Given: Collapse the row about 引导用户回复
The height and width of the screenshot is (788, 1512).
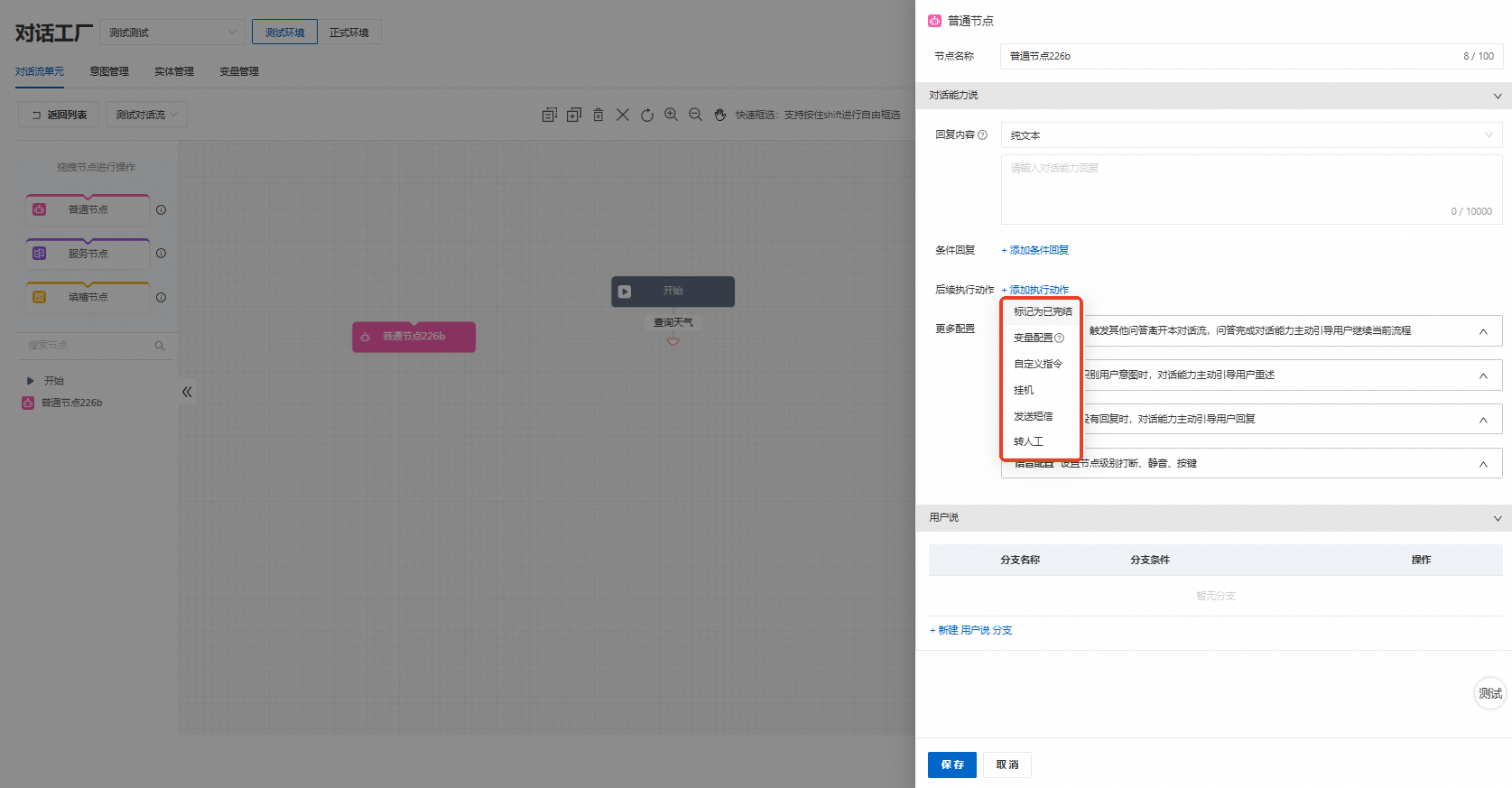Looking at the screenshot, I should [x=1483, y=420].
